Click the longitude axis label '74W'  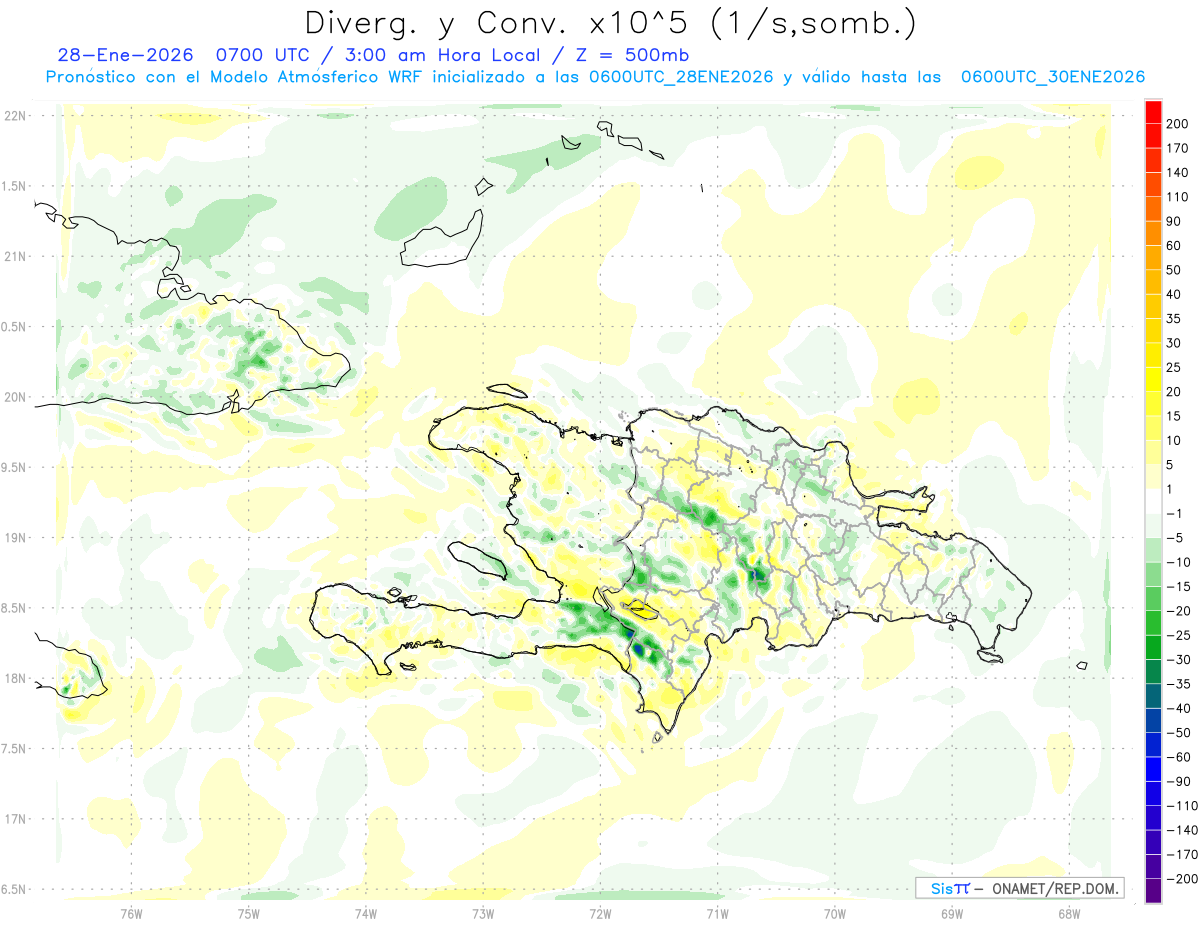[x=365, y=912]
